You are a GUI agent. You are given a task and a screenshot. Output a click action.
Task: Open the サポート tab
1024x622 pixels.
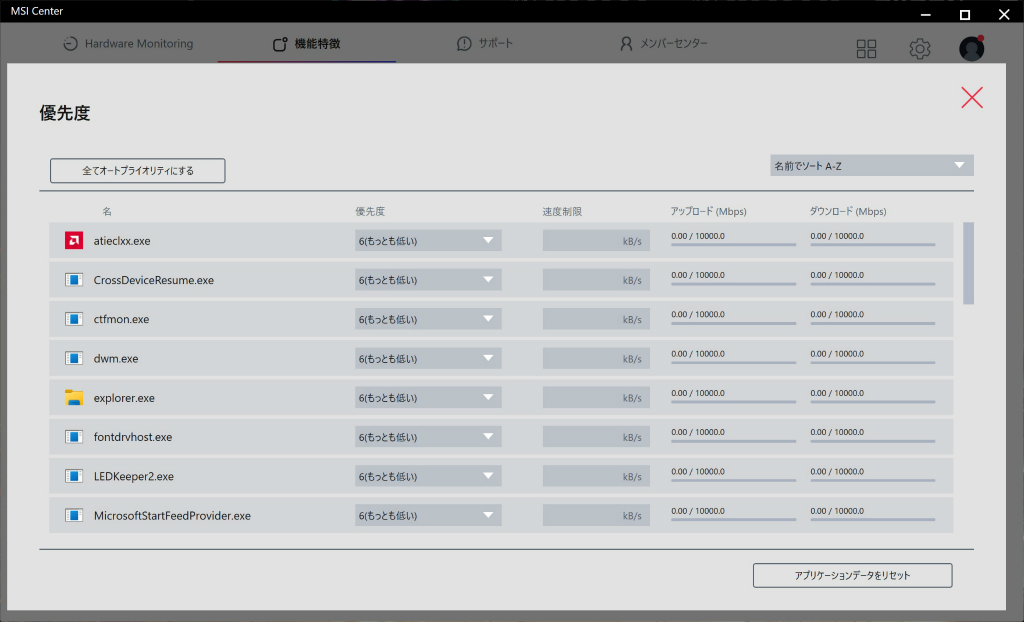(x=485, y=44)
